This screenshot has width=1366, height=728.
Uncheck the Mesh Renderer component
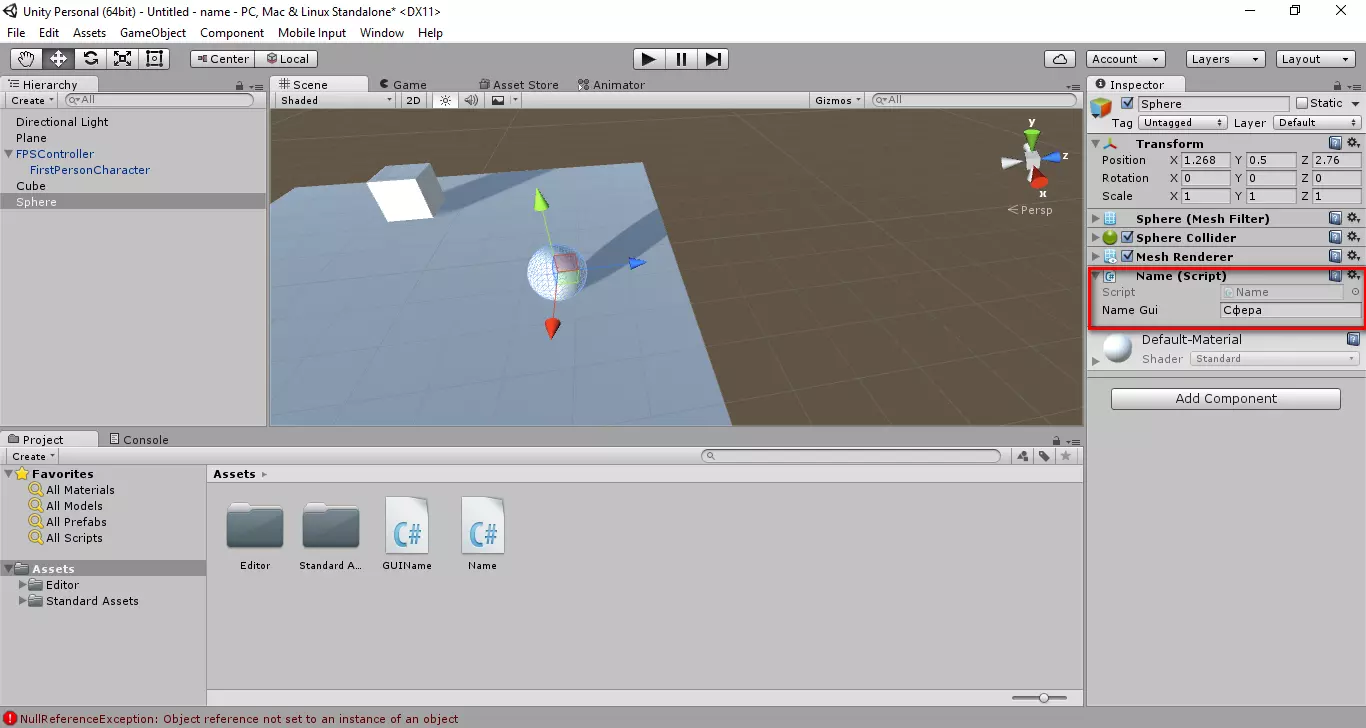1128,257
